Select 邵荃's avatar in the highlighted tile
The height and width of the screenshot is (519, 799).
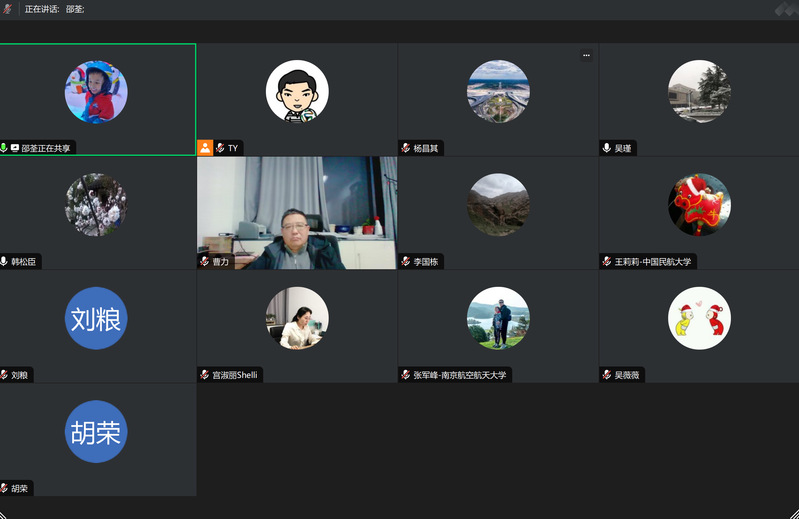tap(97, 92)
